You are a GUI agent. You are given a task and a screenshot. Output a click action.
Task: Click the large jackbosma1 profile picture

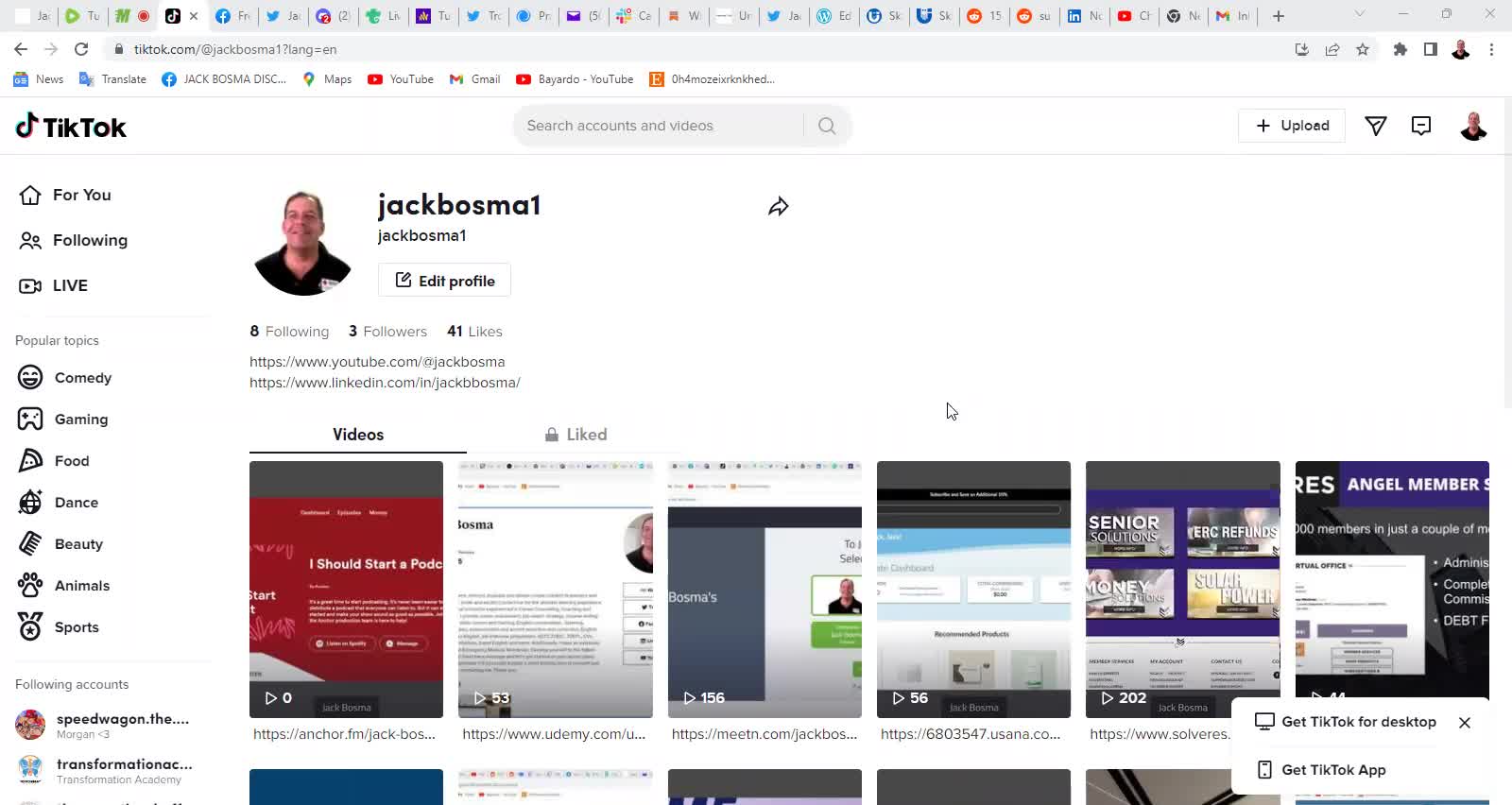pyautogui.click(x=303, y=242)
